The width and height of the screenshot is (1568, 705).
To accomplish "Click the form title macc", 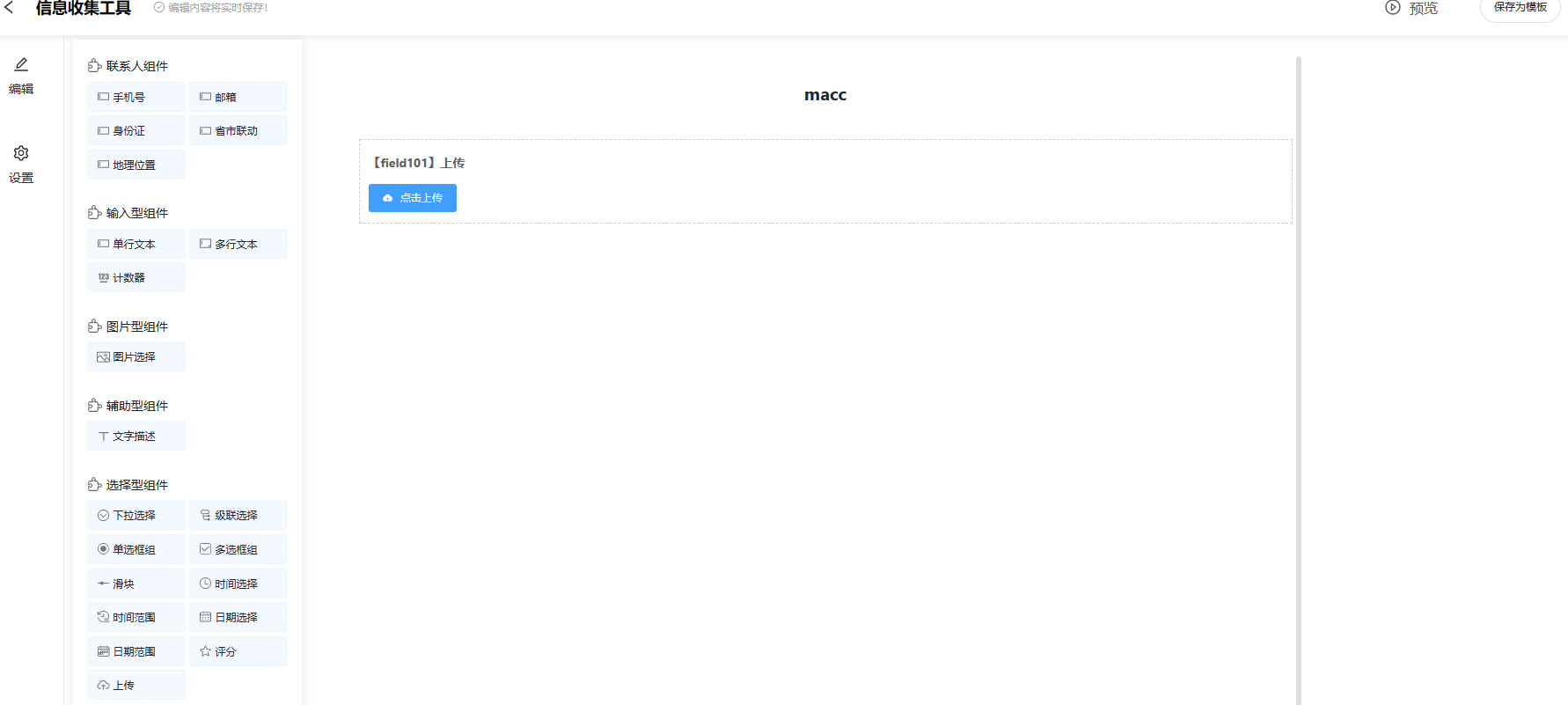I will [x=825, y=95].
